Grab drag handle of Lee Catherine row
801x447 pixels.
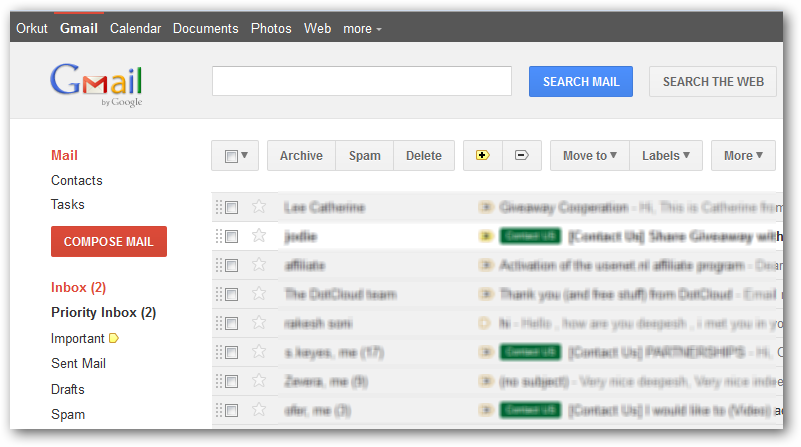pos(219,207)
